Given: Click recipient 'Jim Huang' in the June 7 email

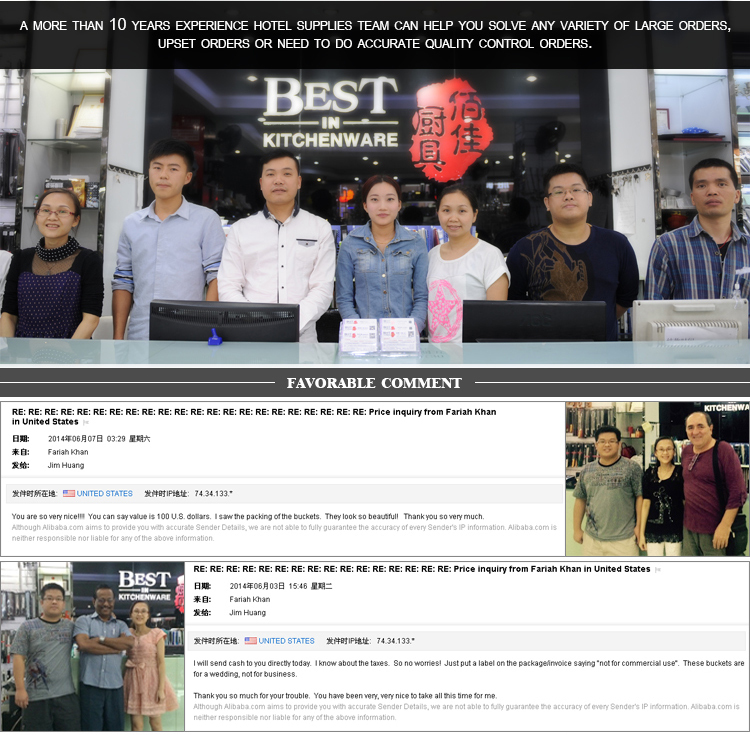Looking at the screenshot, I should (66, 465).
